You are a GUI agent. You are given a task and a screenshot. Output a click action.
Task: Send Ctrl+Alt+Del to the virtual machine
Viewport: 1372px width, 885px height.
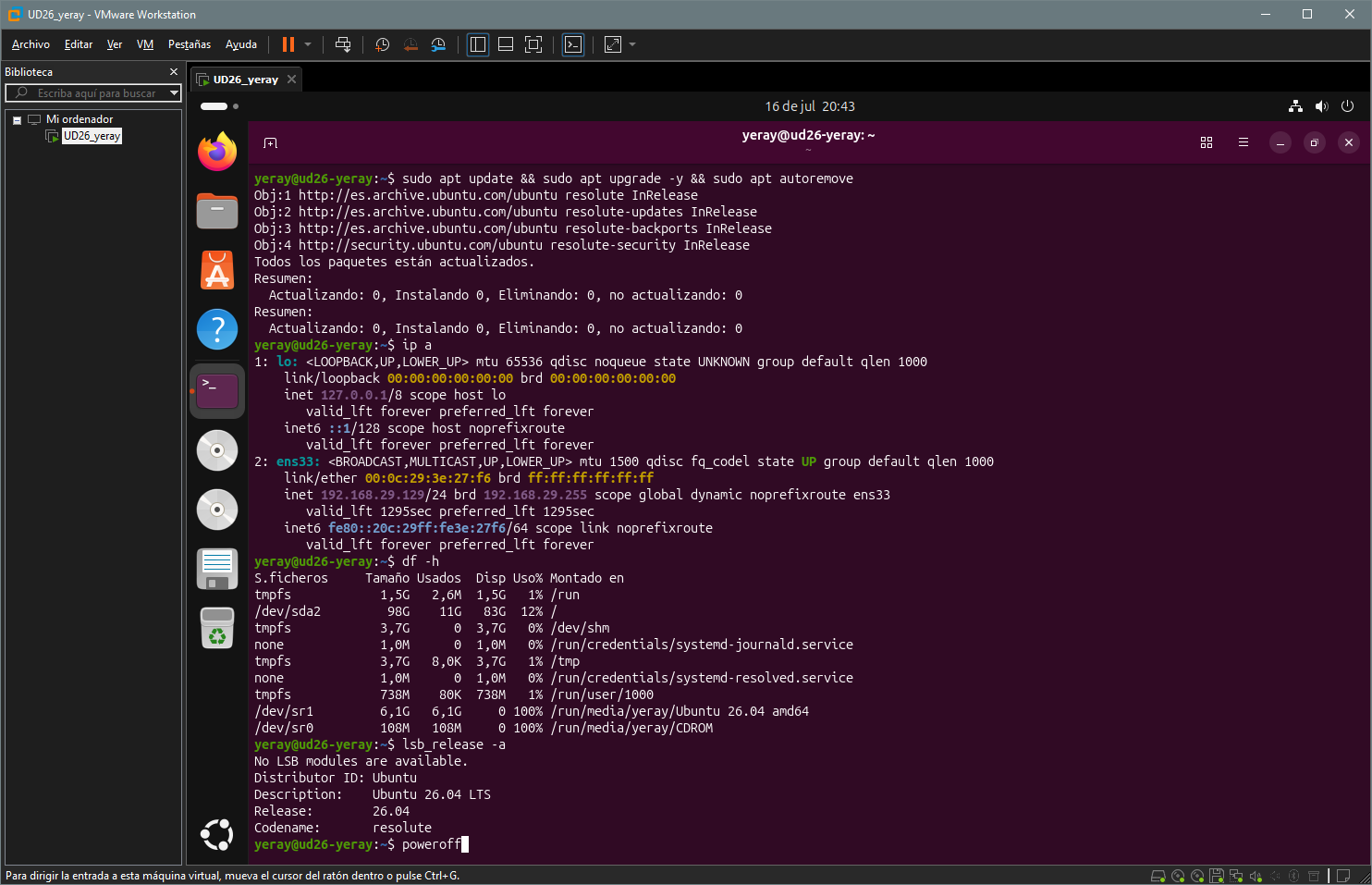point(343,44)
